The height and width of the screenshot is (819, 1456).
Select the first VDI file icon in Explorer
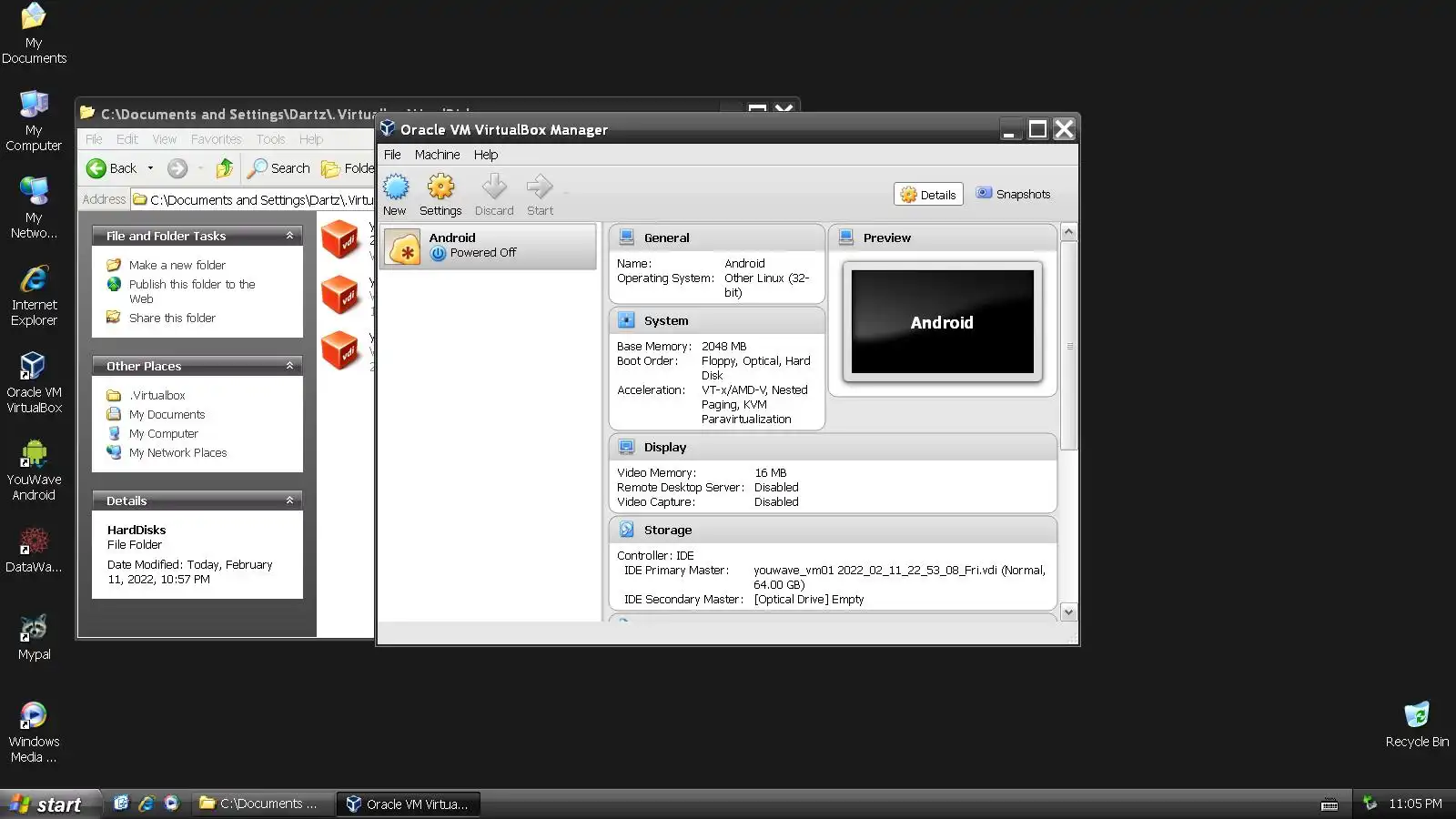tap(341, 240)
